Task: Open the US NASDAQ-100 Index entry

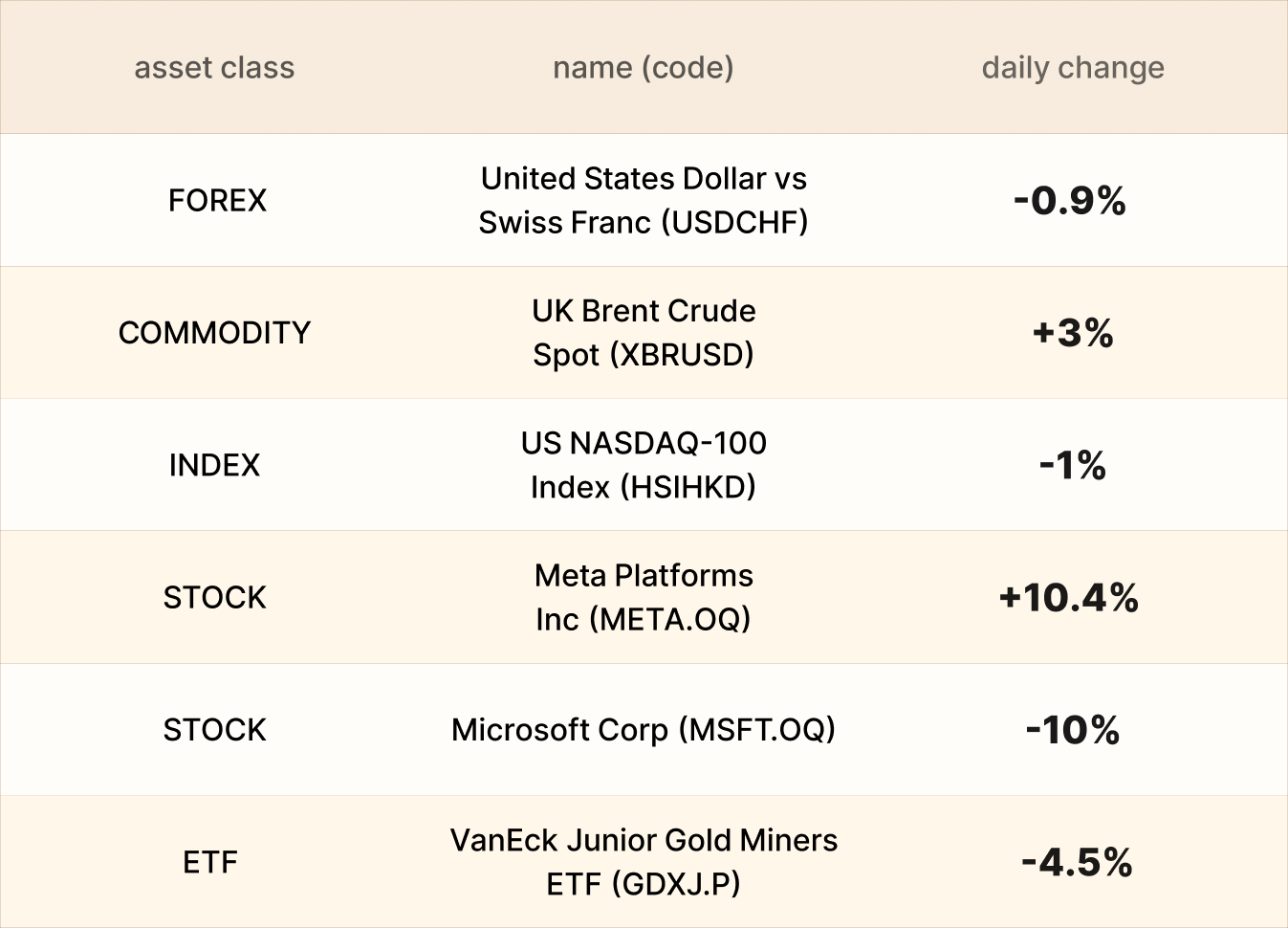Action: tap(644, 465)
